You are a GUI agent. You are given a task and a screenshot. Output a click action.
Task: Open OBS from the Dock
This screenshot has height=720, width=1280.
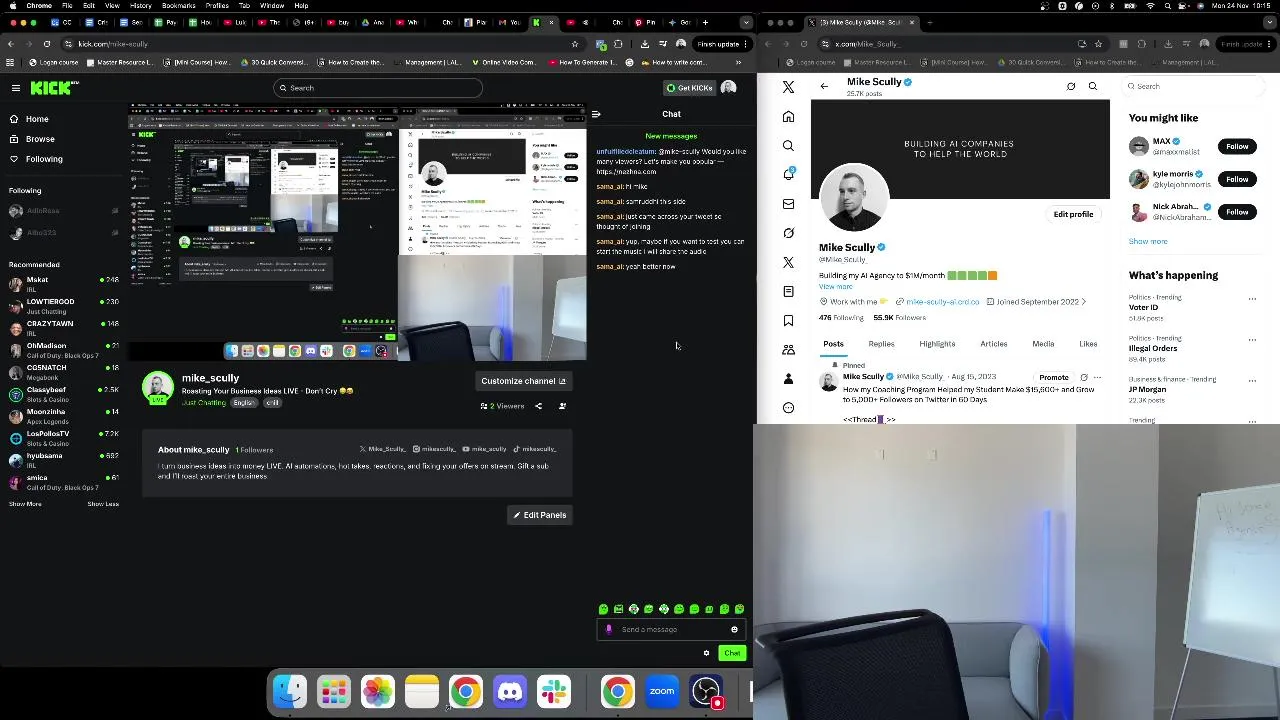(706, 691)
